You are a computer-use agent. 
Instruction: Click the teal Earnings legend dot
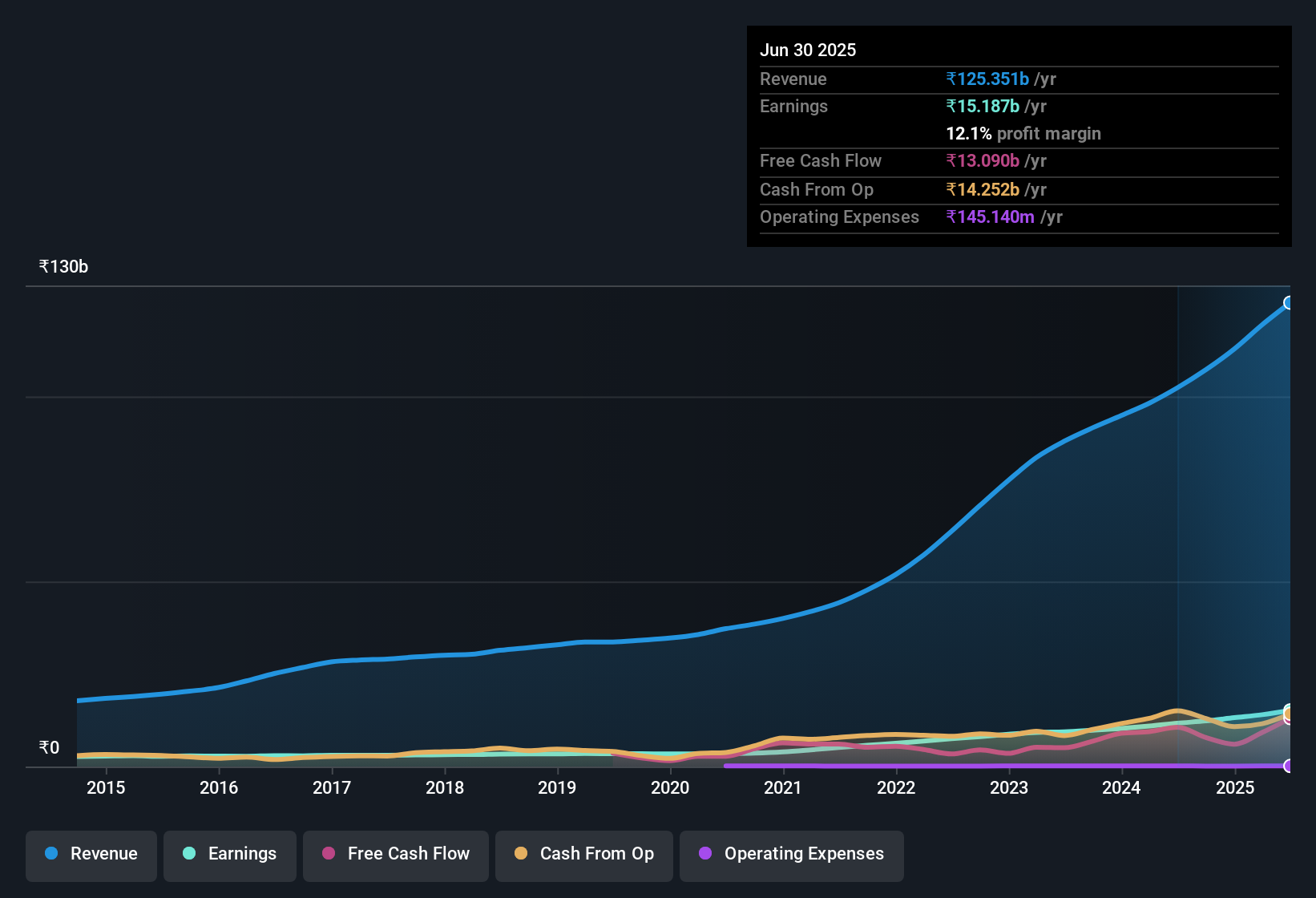click(x=189, y=854)
